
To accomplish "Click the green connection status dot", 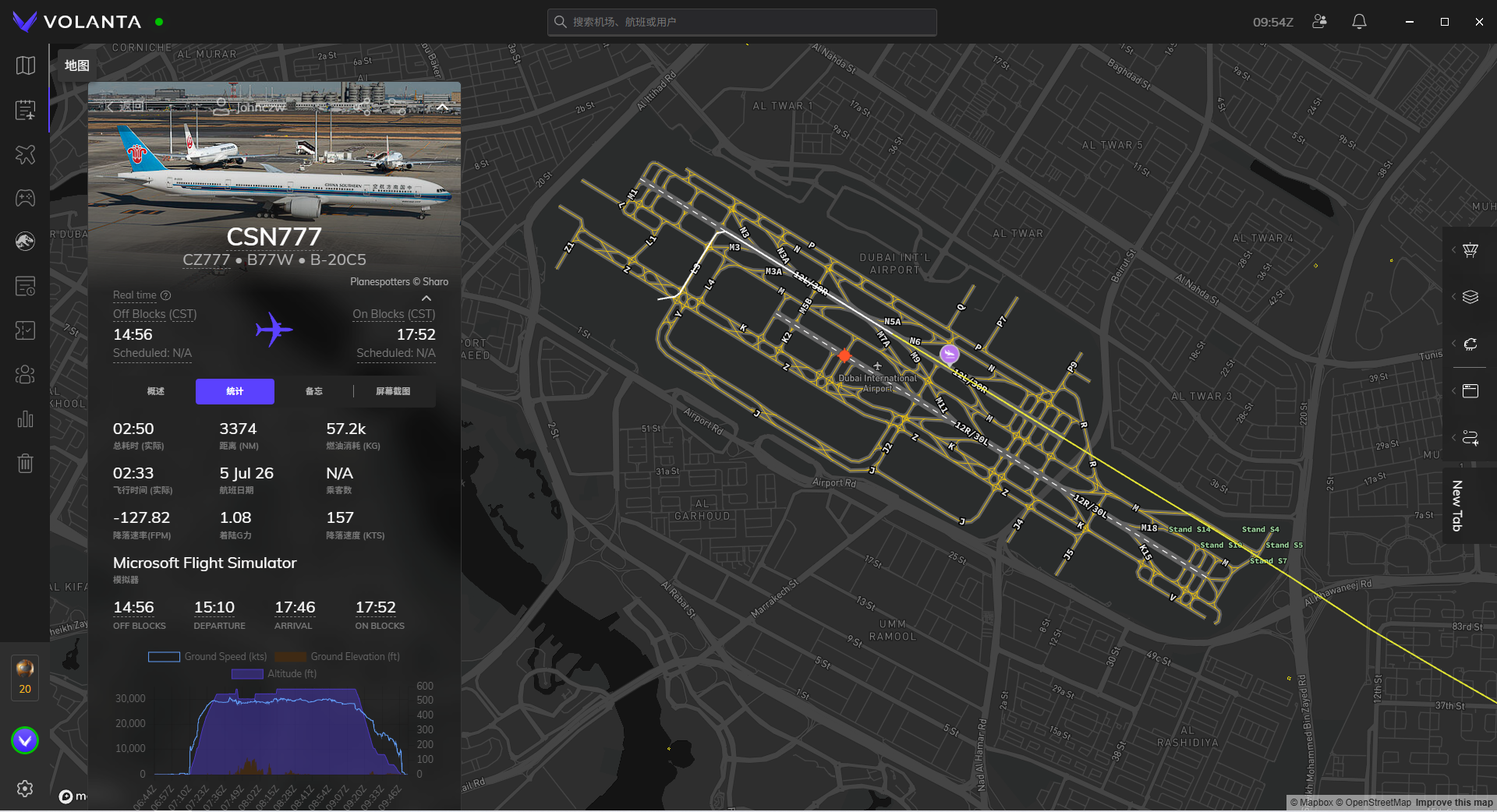I will pos(159,22).
